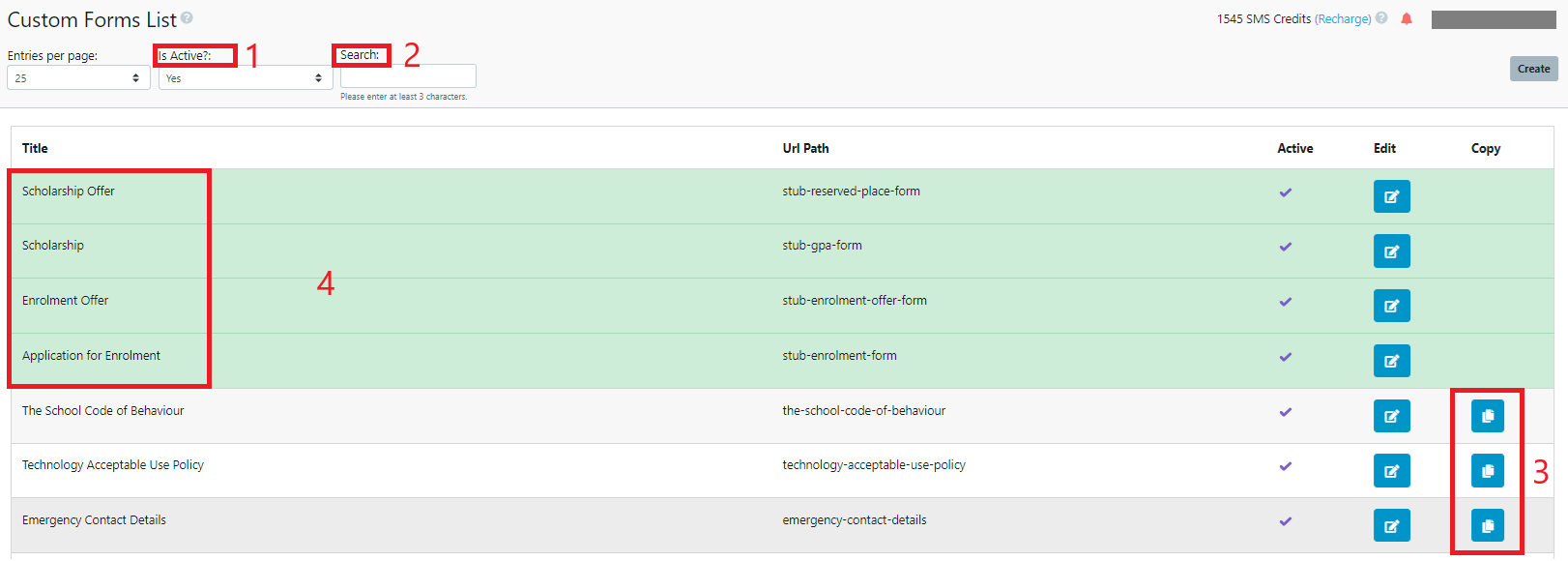Open edit for Enrolment Offer form
The height and width of the screenshot is (561, 1568).
[1391, 306]
